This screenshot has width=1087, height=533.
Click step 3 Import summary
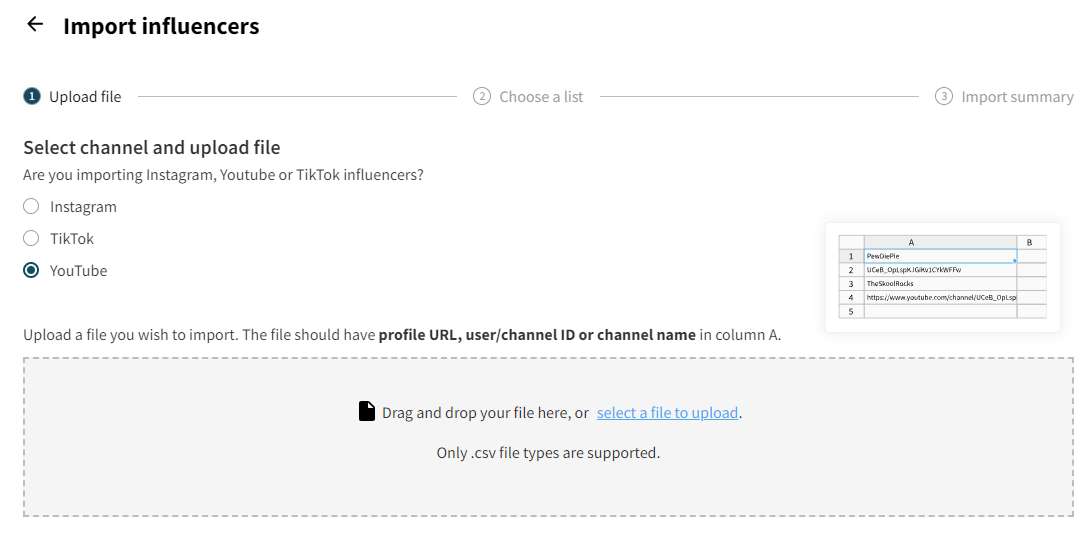click(x=1004, y=96)
